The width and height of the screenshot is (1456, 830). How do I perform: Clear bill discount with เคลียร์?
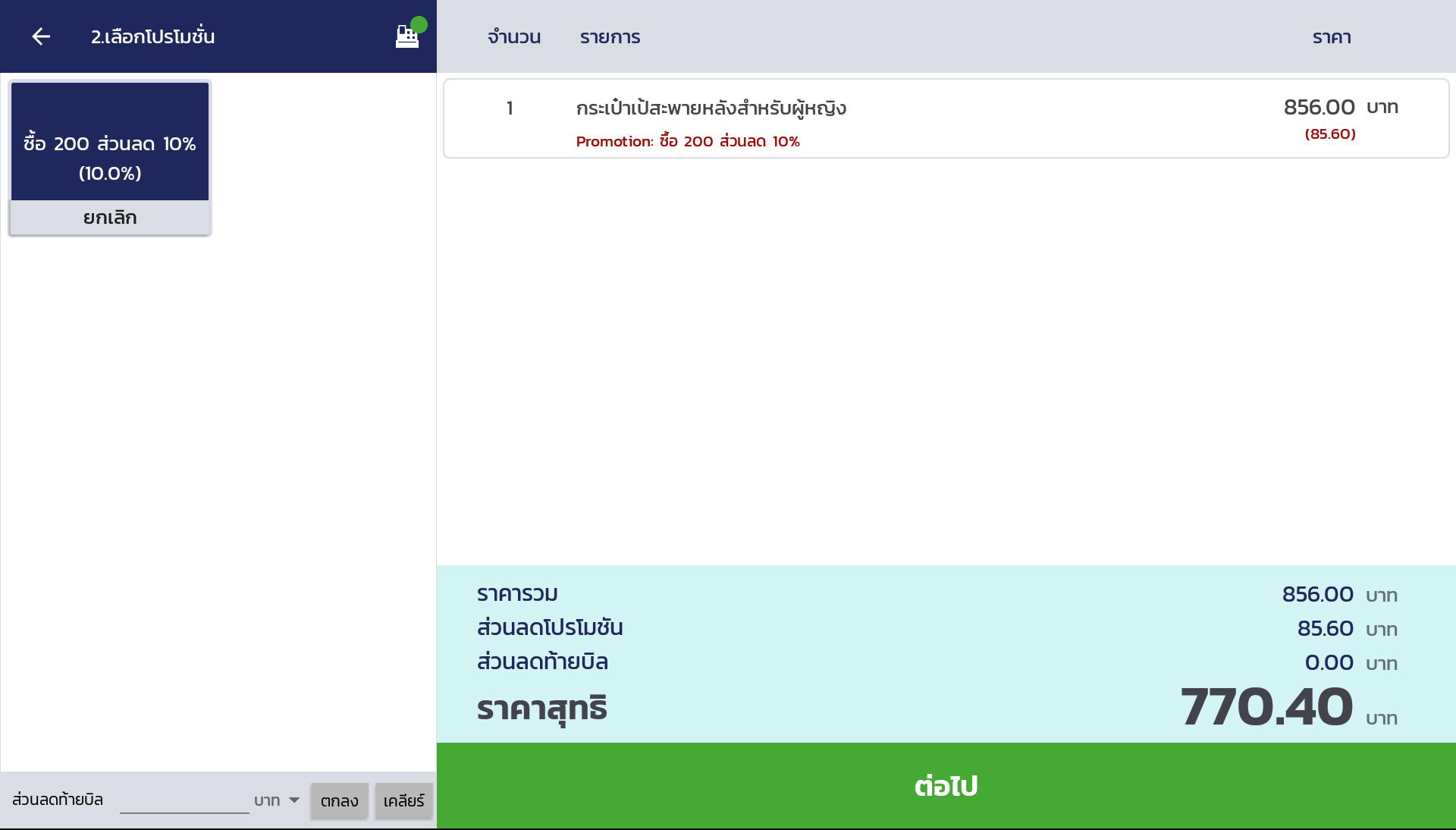(x=403, y=801)
